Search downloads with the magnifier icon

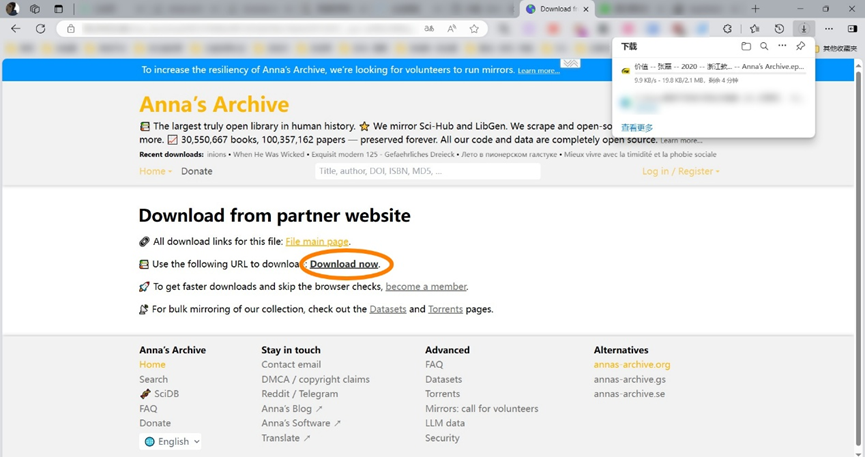(764, 46)
